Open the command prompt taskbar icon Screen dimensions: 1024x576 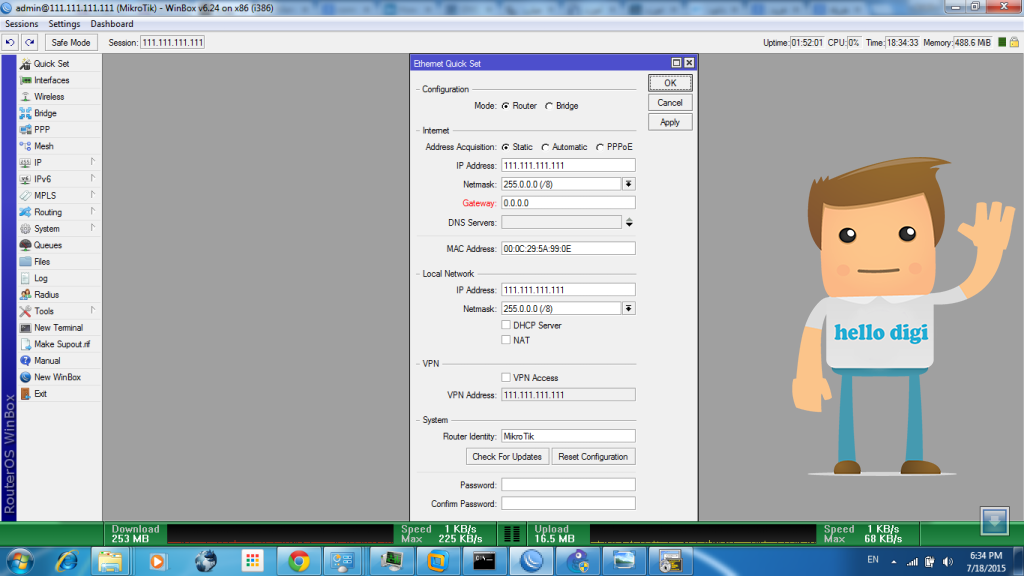click(x=484, y=561)
